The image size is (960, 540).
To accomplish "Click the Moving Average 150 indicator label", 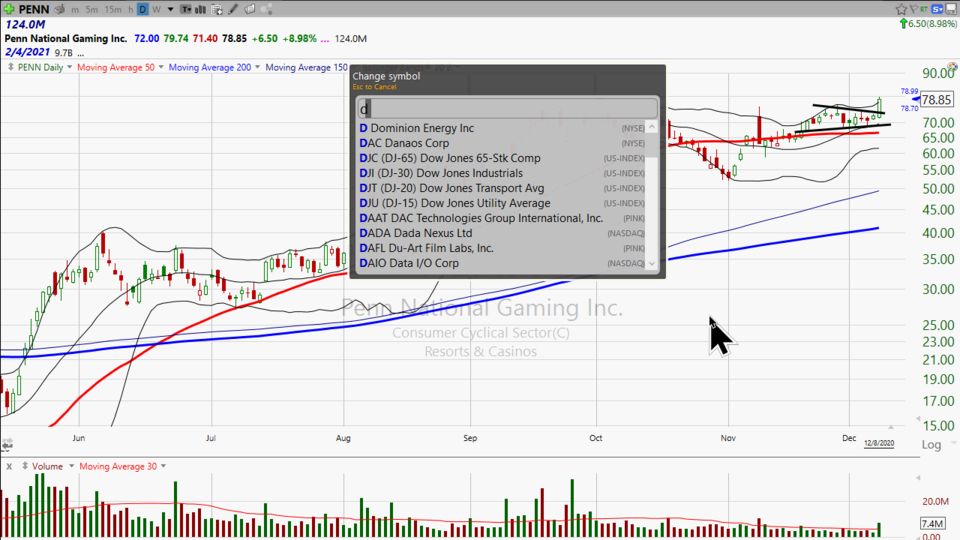I will [x=306, y=67].
